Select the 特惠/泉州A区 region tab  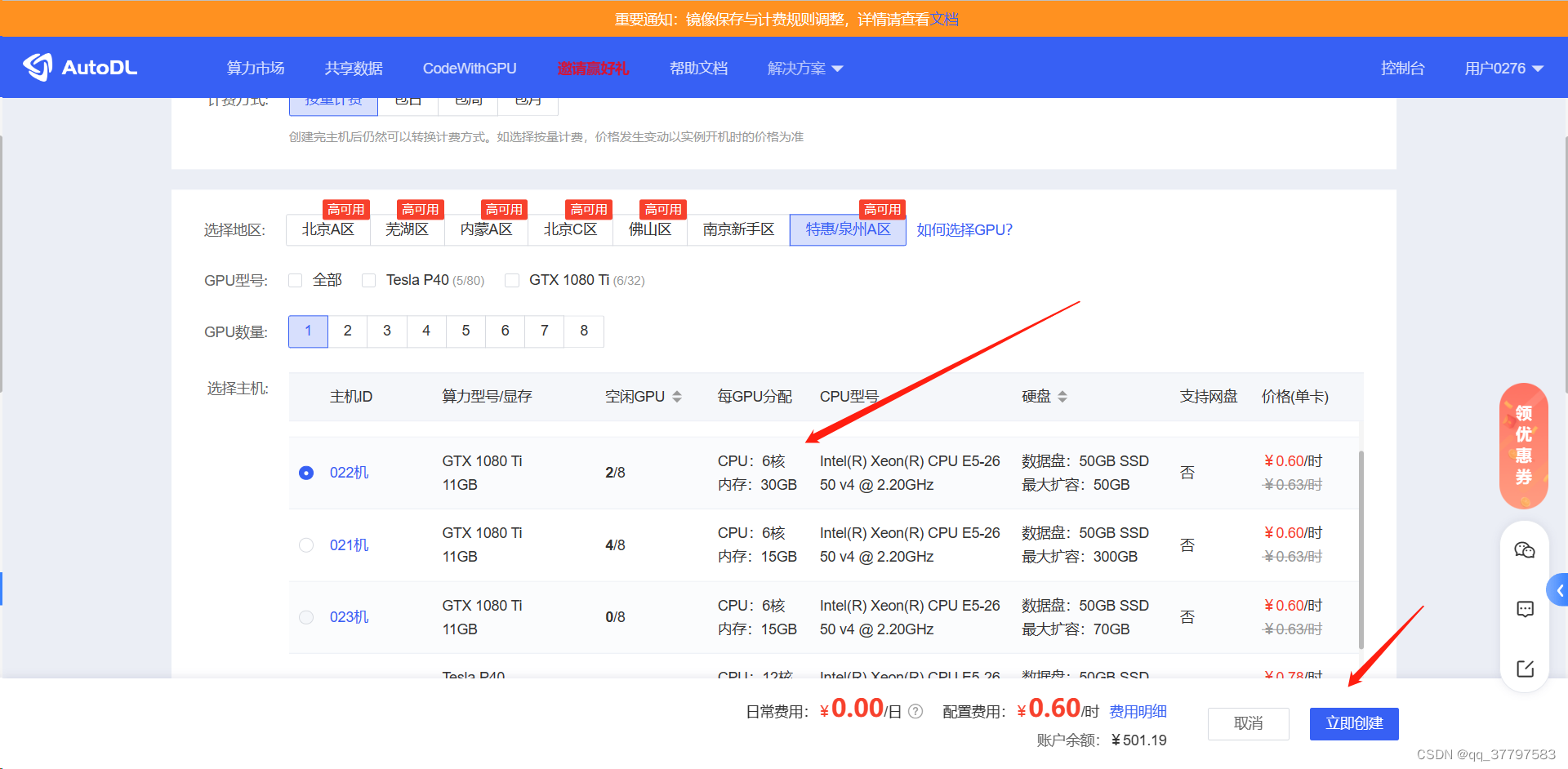849,229
